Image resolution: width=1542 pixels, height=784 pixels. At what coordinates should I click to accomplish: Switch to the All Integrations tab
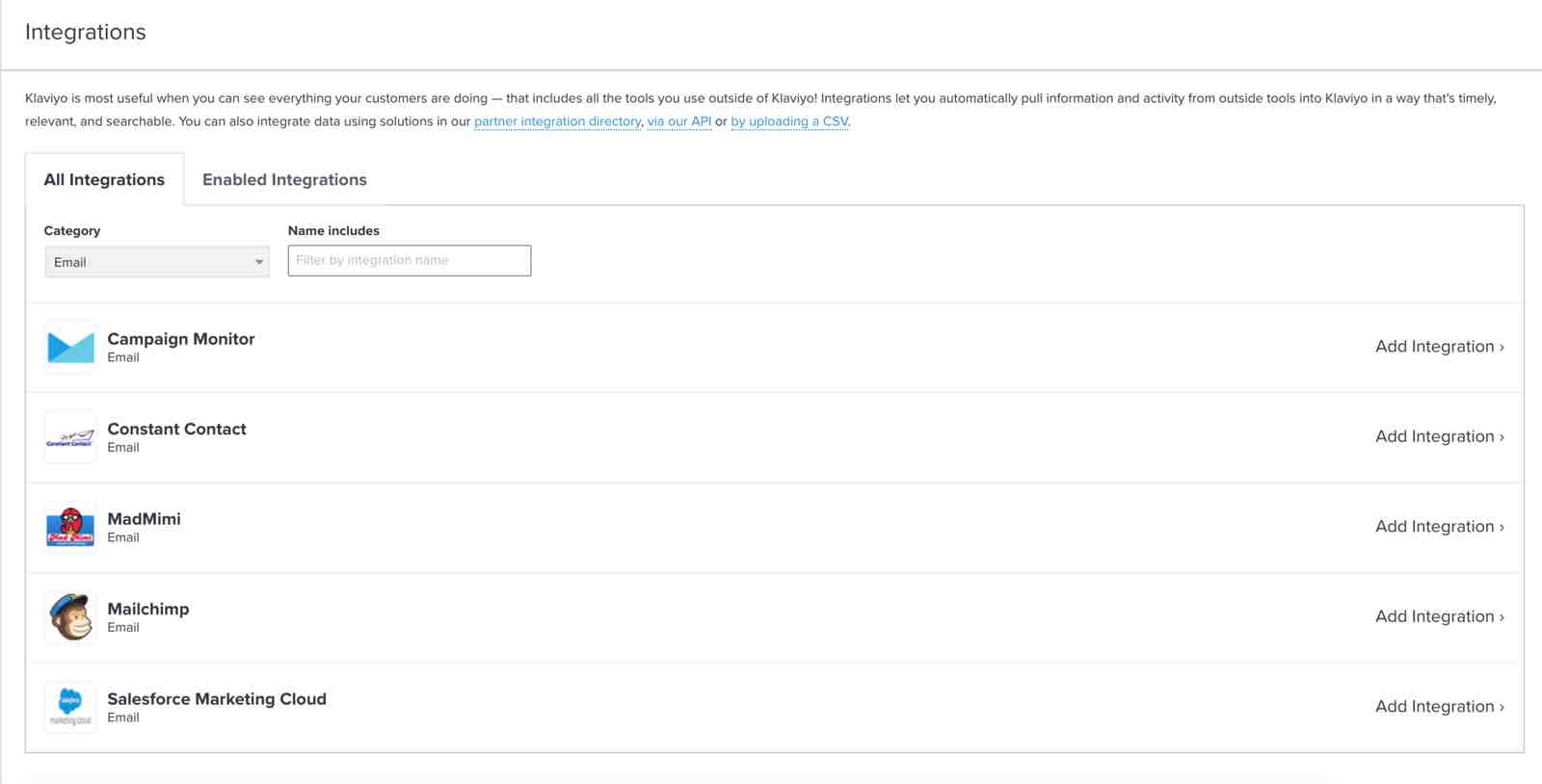pyautogui.click(x=104, y=180)
